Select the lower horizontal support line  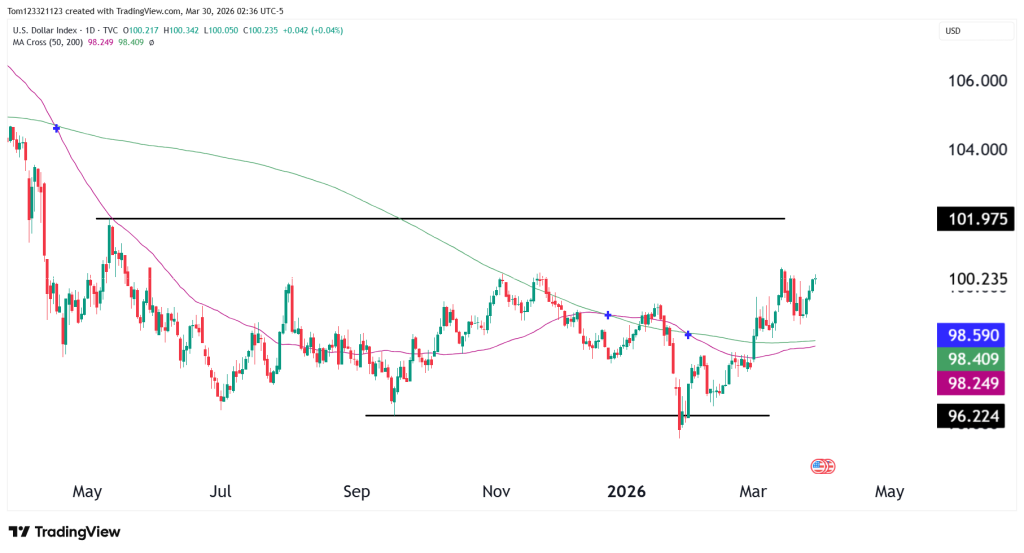[x=567, y=415]
